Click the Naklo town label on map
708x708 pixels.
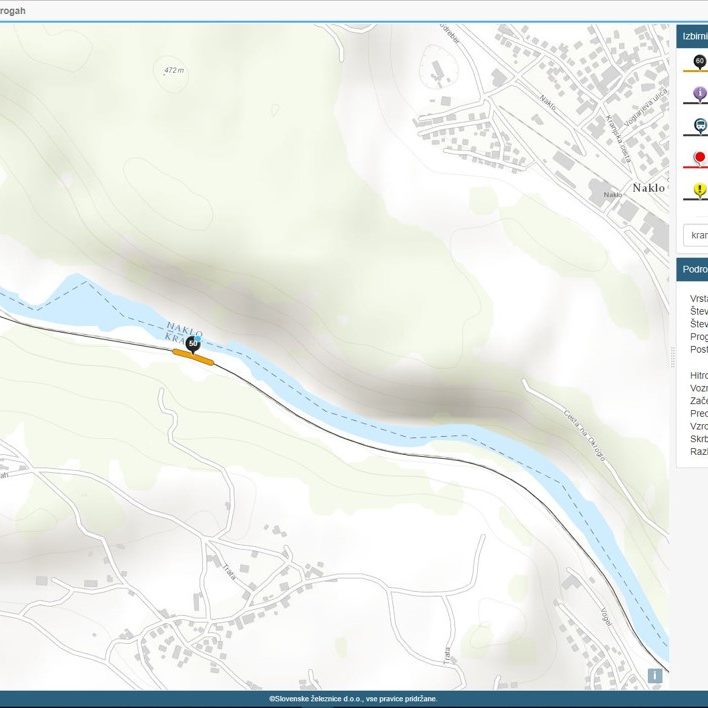click(x=650, y=215)
